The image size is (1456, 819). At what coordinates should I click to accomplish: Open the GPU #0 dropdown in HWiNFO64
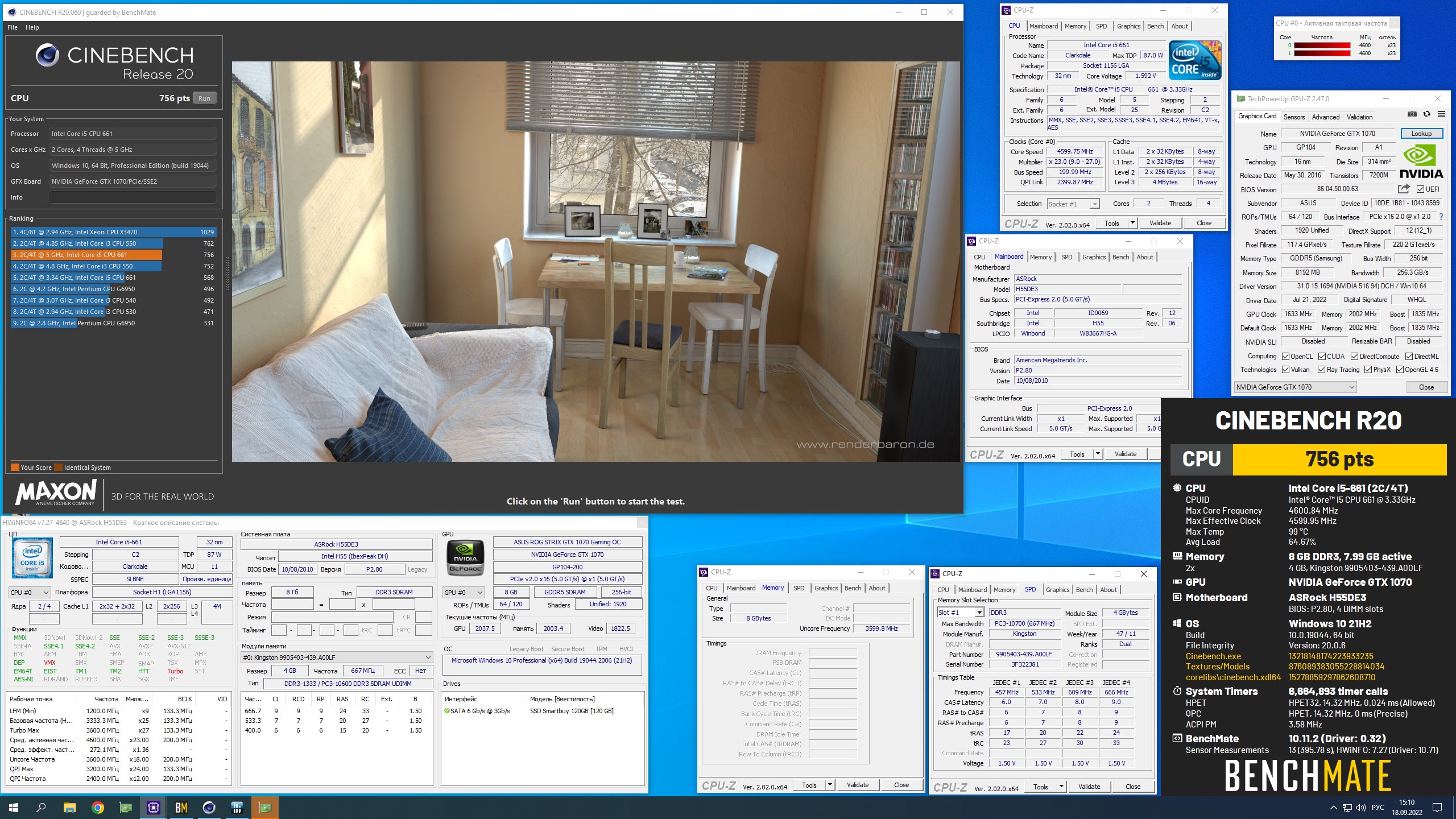(x=464, y=593)
